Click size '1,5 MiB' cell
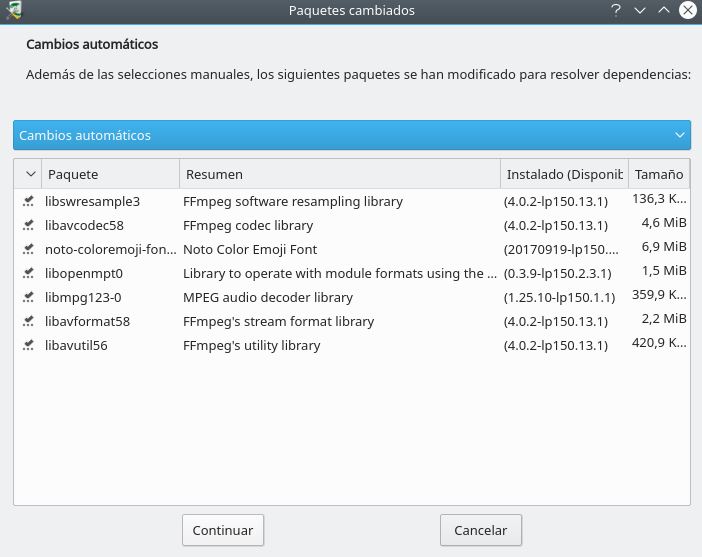 click(x=664, y=270)
